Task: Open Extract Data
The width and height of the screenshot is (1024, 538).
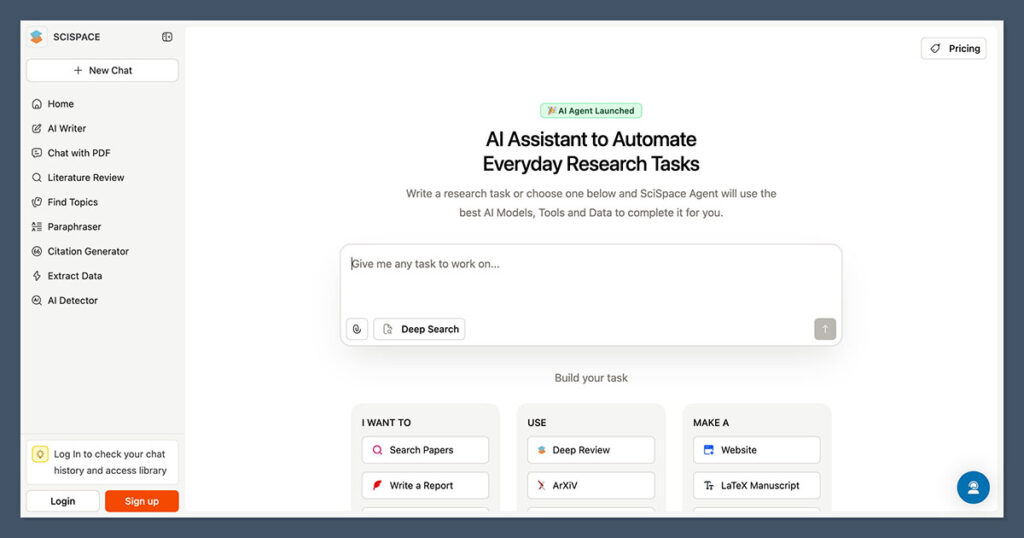Action: pos(74,276)
